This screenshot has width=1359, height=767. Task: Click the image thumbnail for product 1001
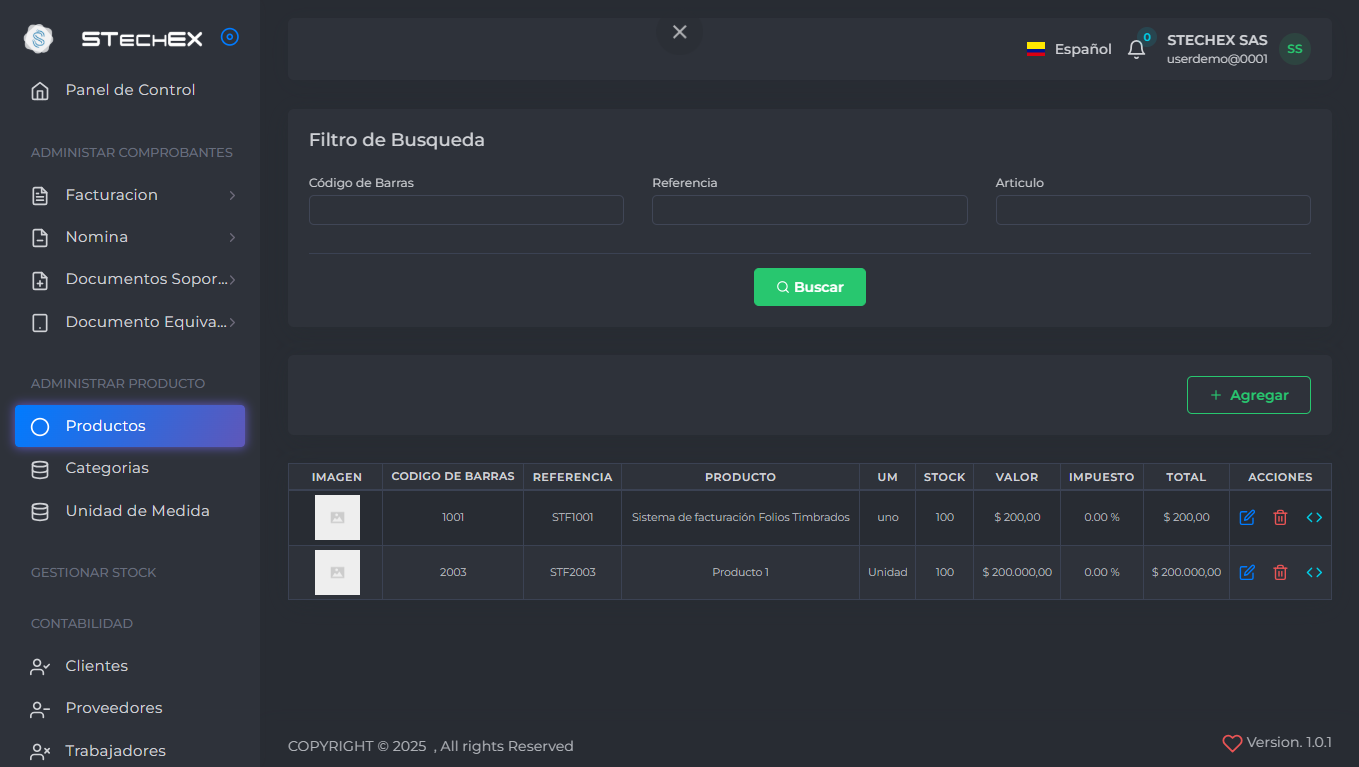pyautogui.click(x=337, y=518)
